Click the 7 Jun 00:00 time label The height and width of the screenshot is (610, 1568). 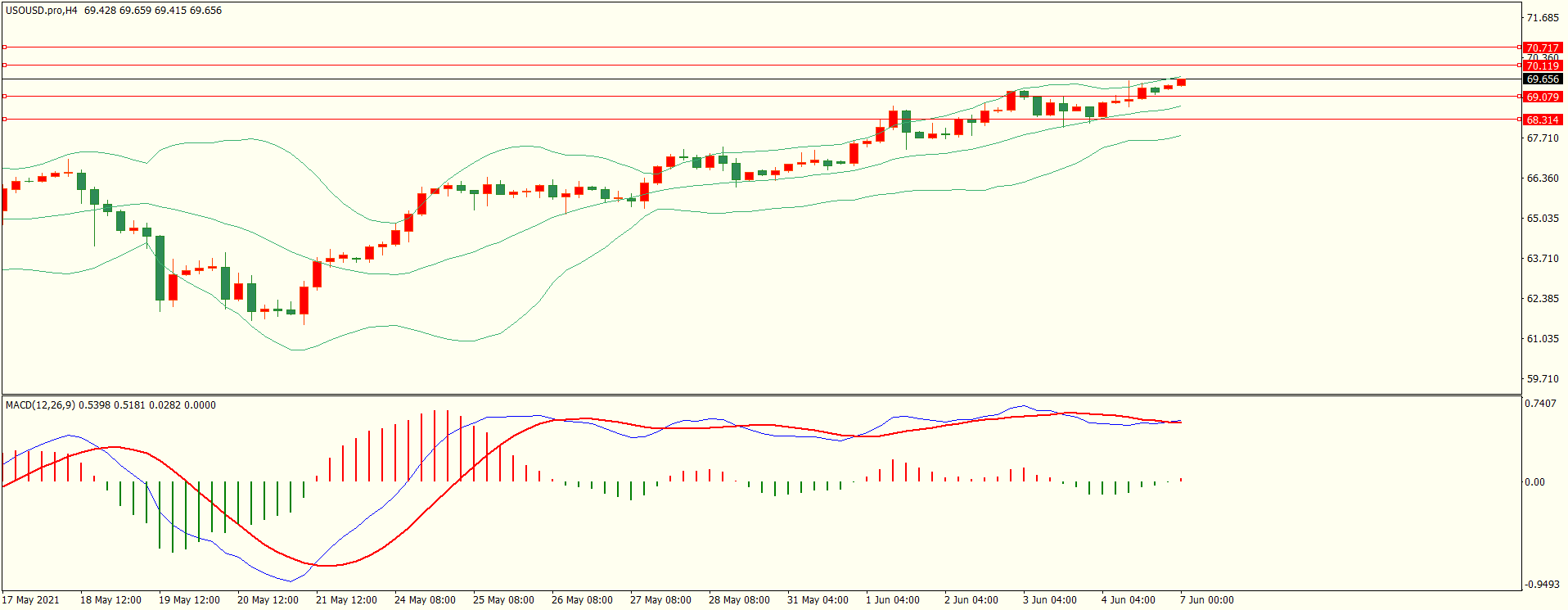click(x=1206, y=600)
